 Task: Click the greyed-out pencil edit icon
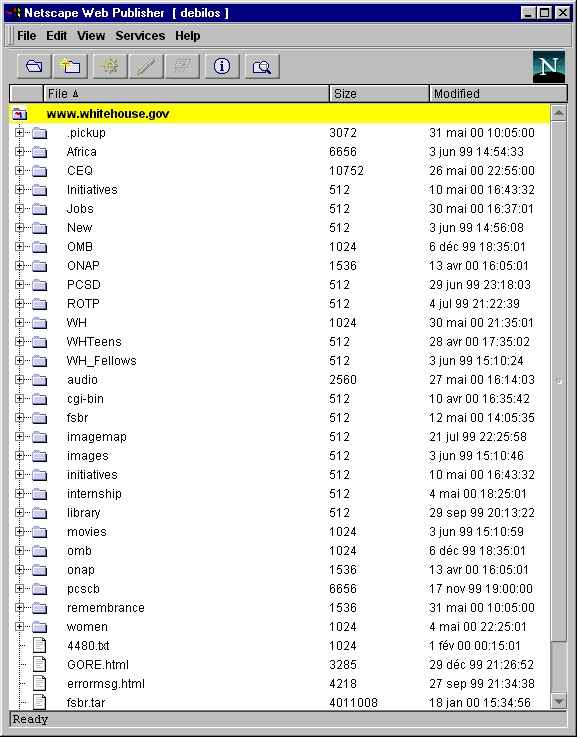pos(147,66)
